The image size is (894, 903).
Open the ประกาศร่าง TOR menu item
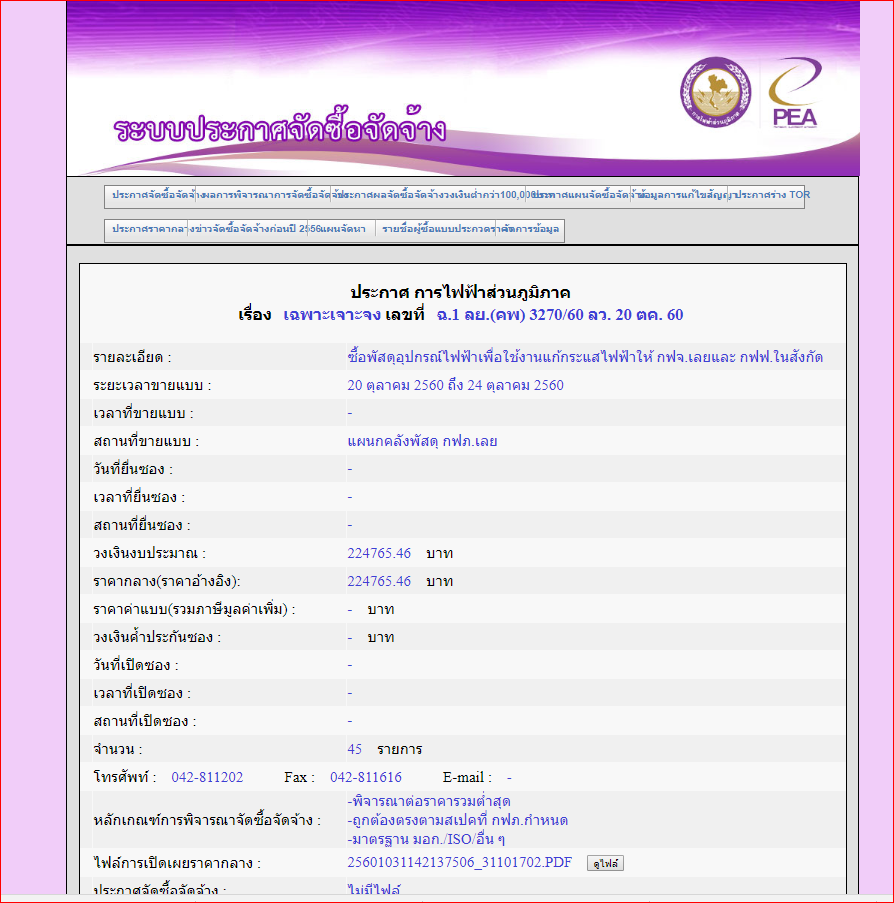click(766, 195)
